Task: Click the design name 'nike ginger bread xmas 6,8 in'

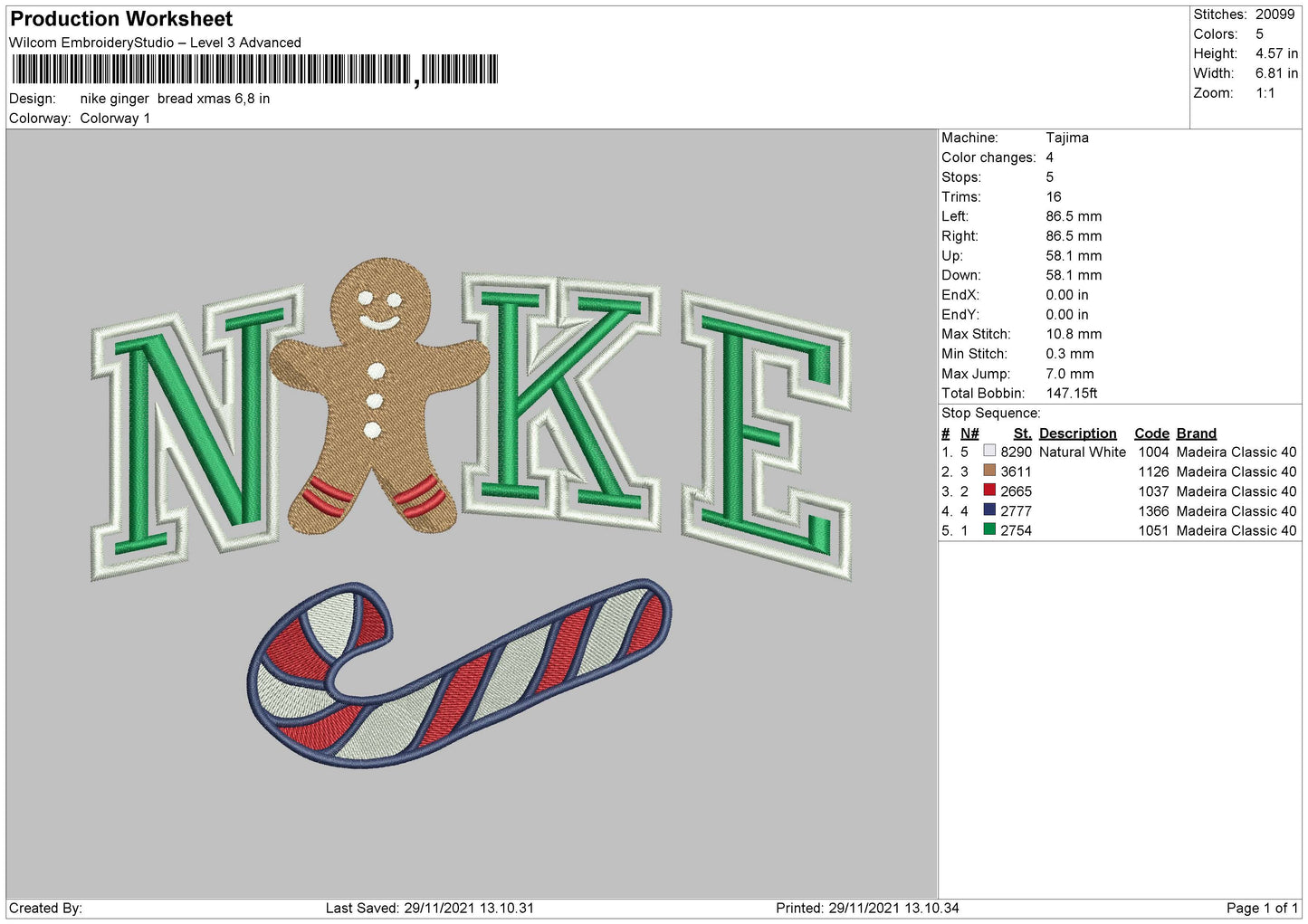Action: (175, 99)
